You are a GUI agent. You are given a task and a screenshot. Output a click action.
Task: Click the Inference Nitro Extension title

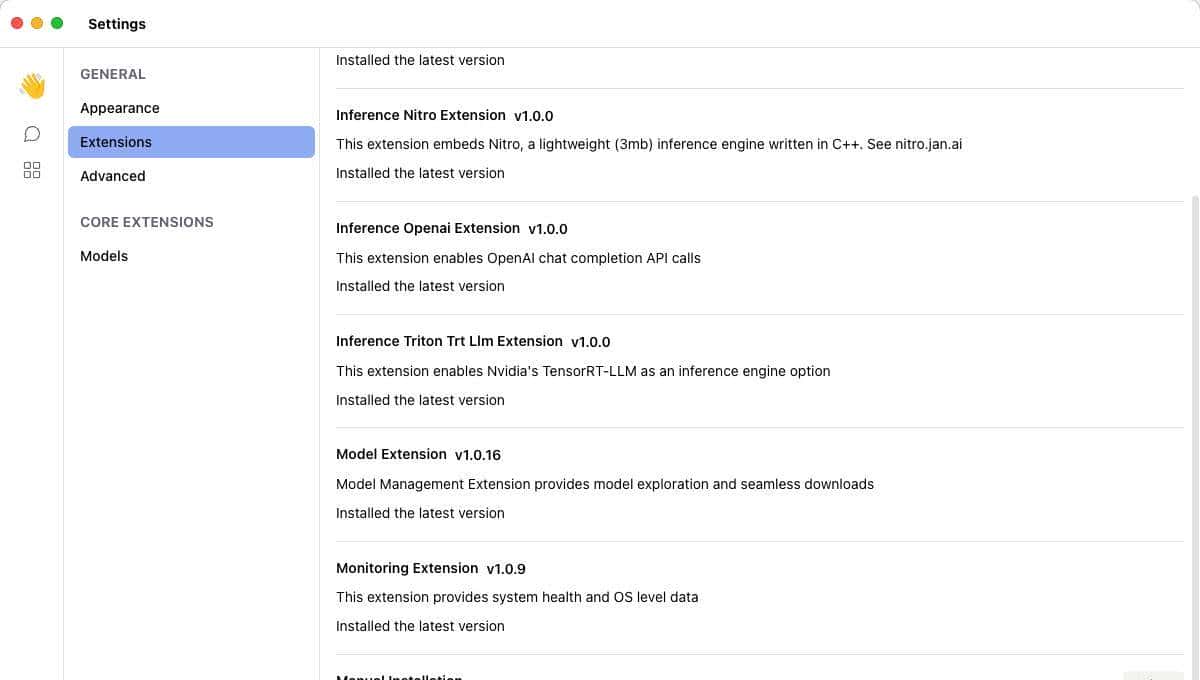[x=421, y=115]
